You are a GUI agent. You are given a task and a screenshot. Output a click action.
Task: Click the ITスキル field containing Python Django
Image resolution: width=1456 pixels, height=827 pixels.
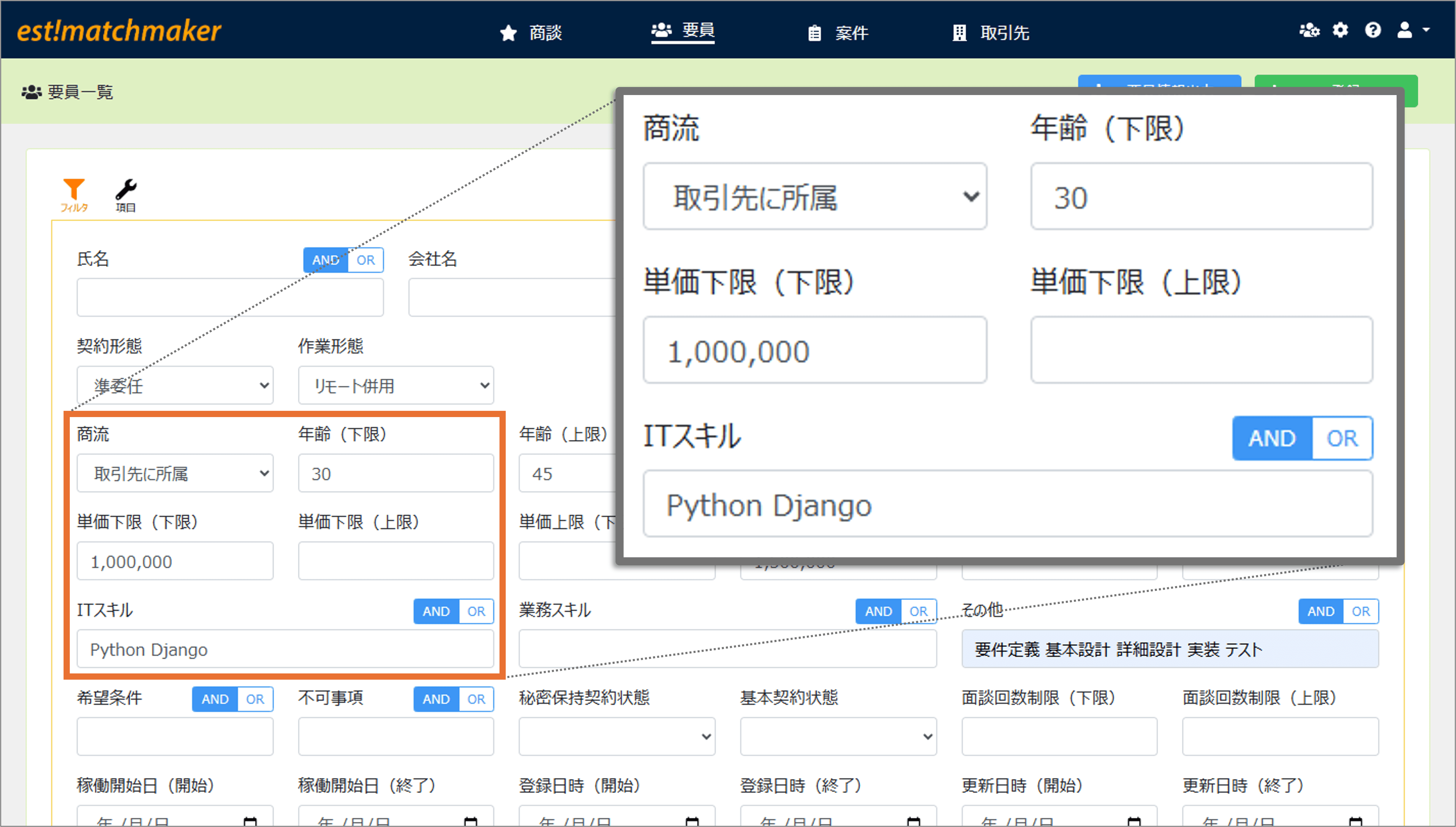point(285,649)
